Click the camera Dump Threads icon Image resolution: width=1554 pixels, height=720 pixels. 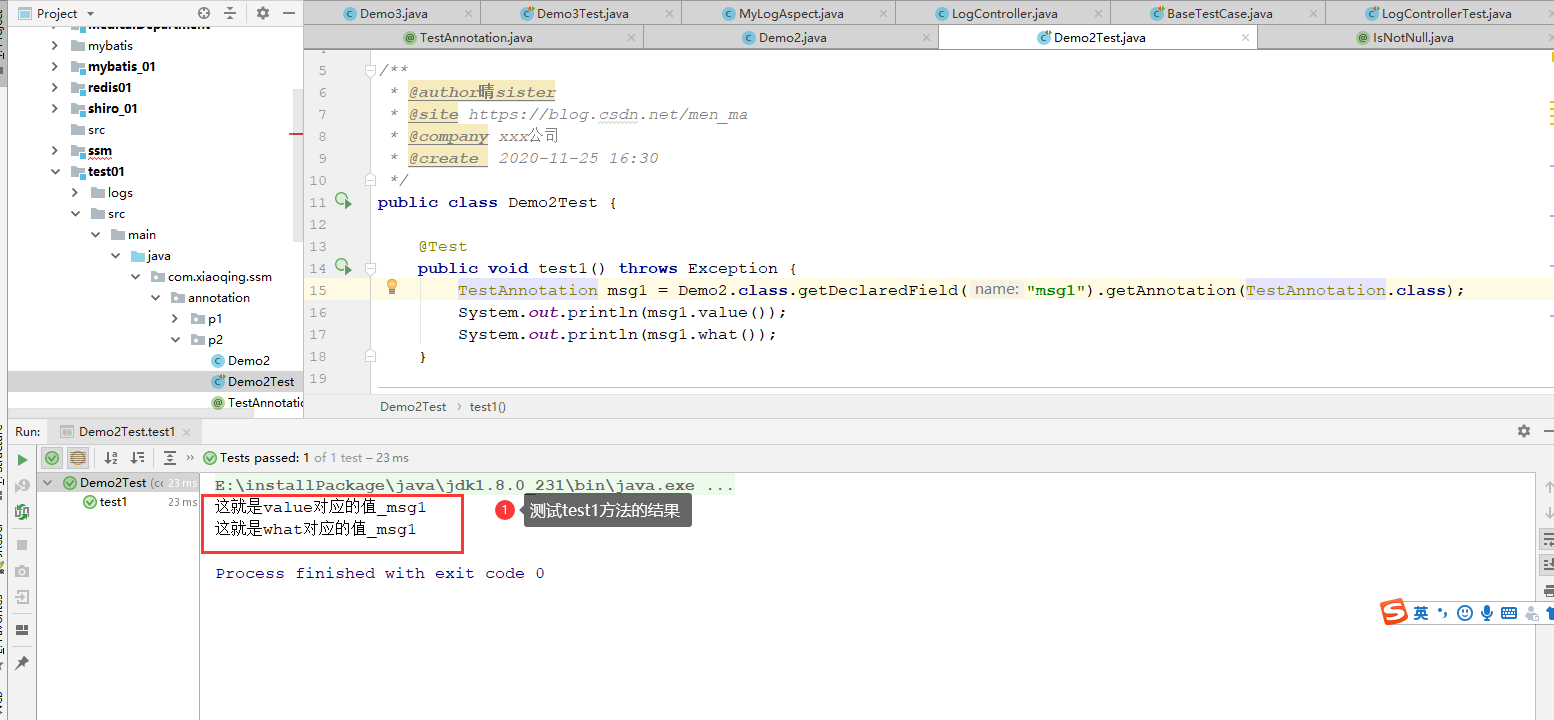tap(22, 571)
